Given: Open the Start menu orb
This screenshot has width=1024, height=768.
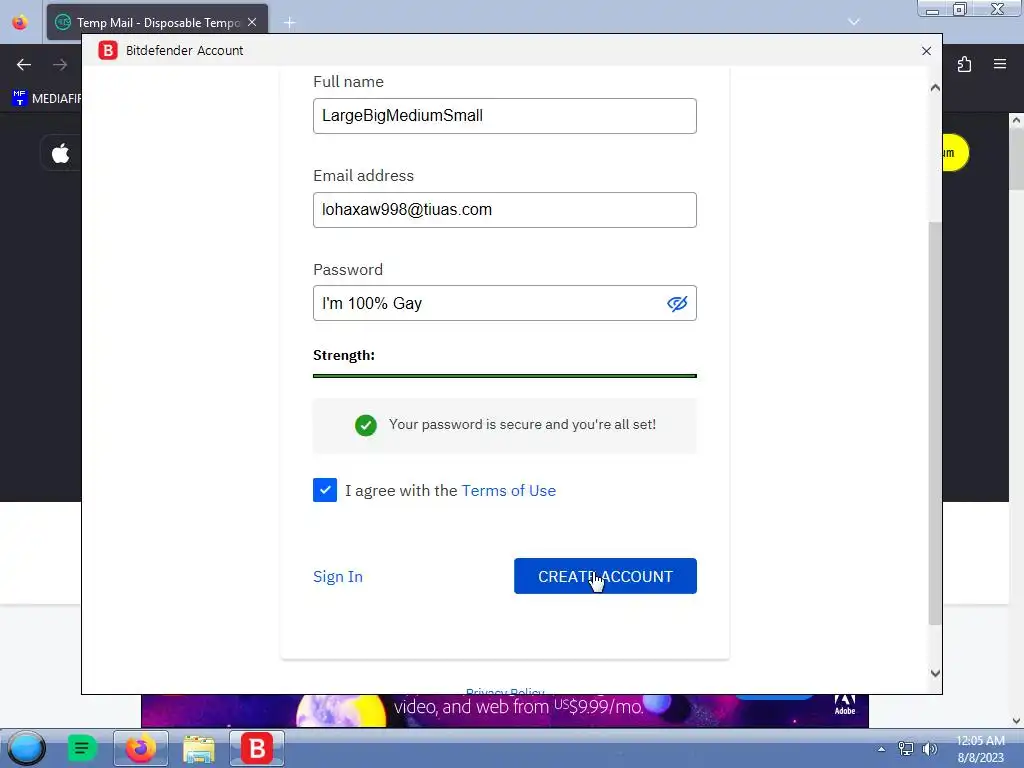Looking at the screenshot, I should [26, 748].
